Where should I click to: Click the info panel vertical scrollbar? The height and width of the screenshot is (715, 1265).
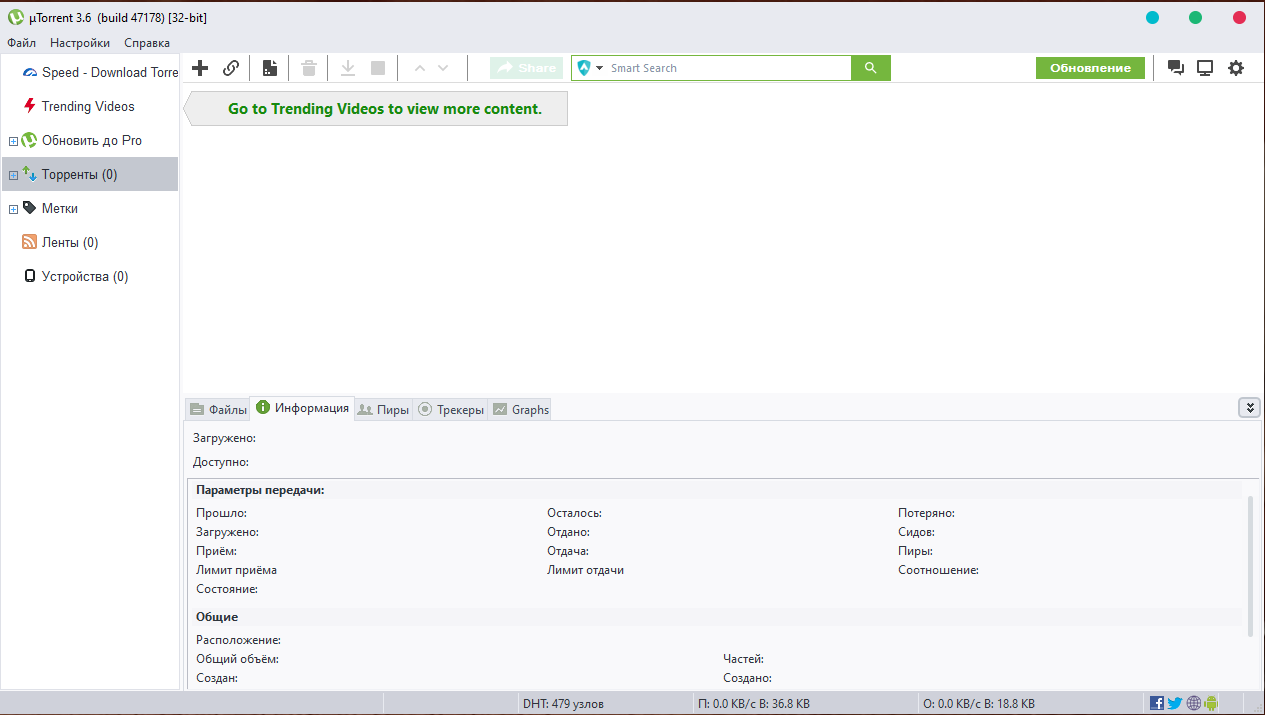coord(1249,560)
